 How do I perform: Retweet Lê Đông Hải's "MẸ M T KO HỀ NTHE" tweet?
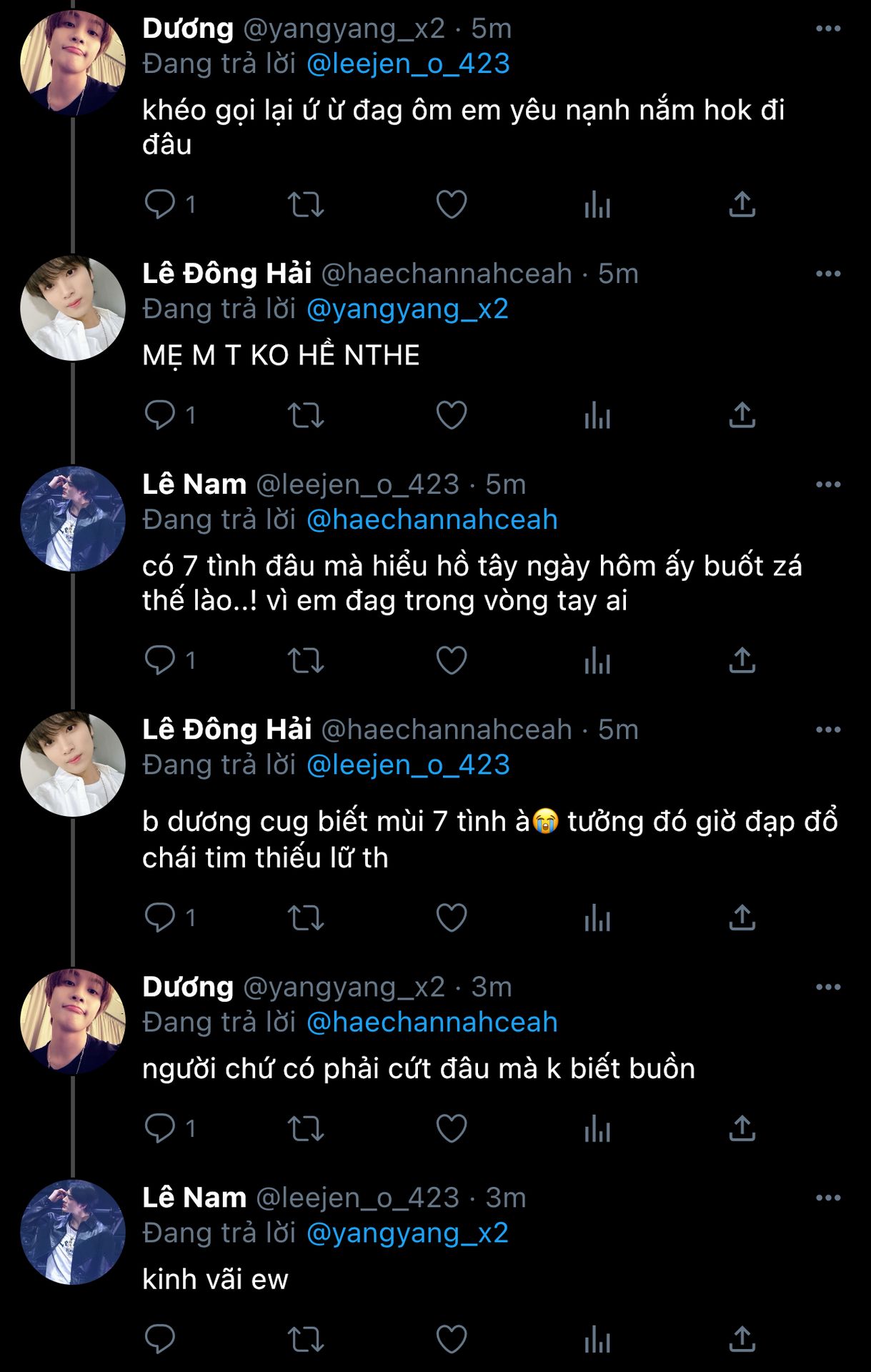tap(306, 415)
